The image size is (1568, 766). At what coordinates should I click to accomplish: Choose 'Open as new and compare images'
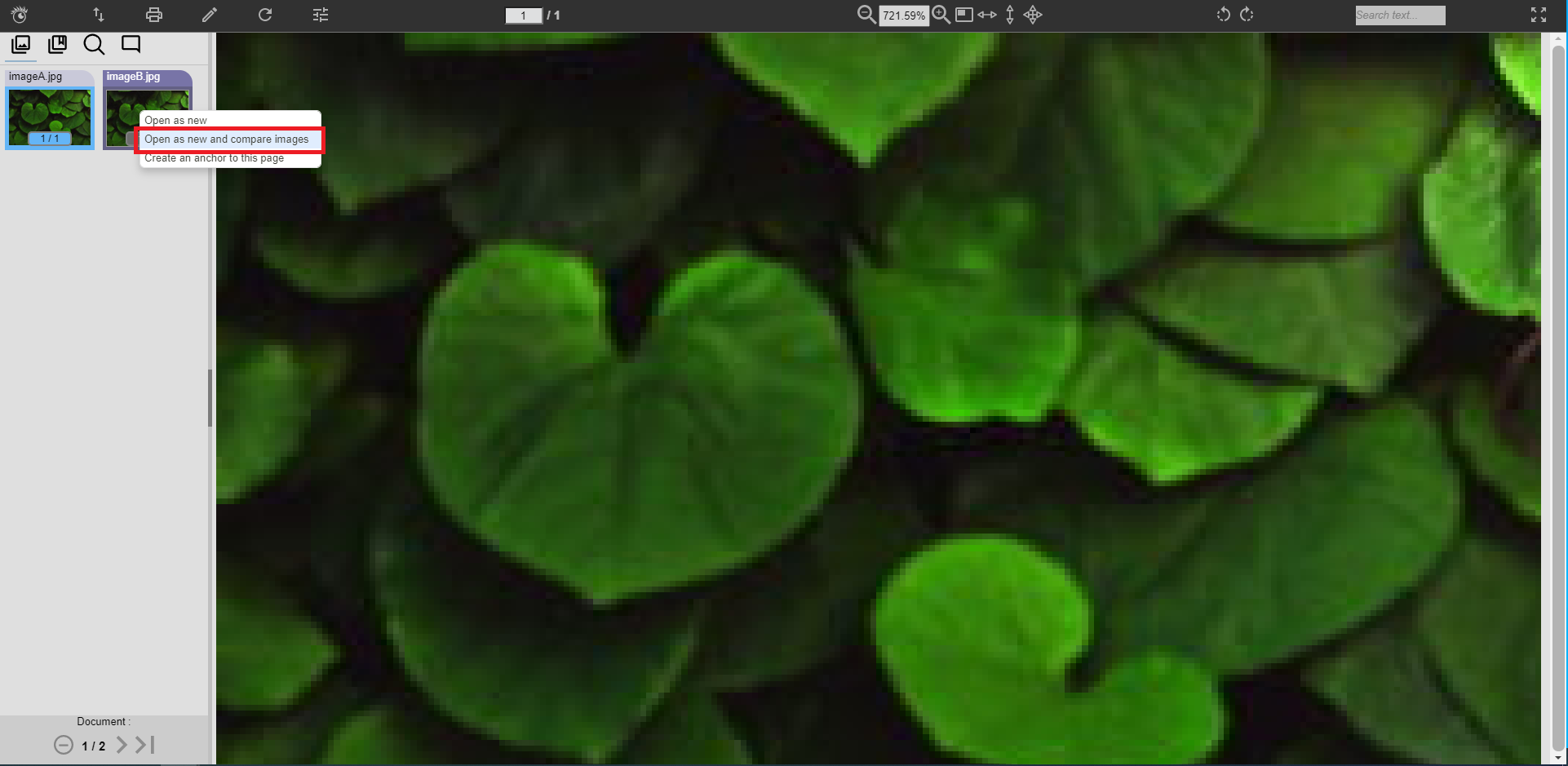(227, 139)
